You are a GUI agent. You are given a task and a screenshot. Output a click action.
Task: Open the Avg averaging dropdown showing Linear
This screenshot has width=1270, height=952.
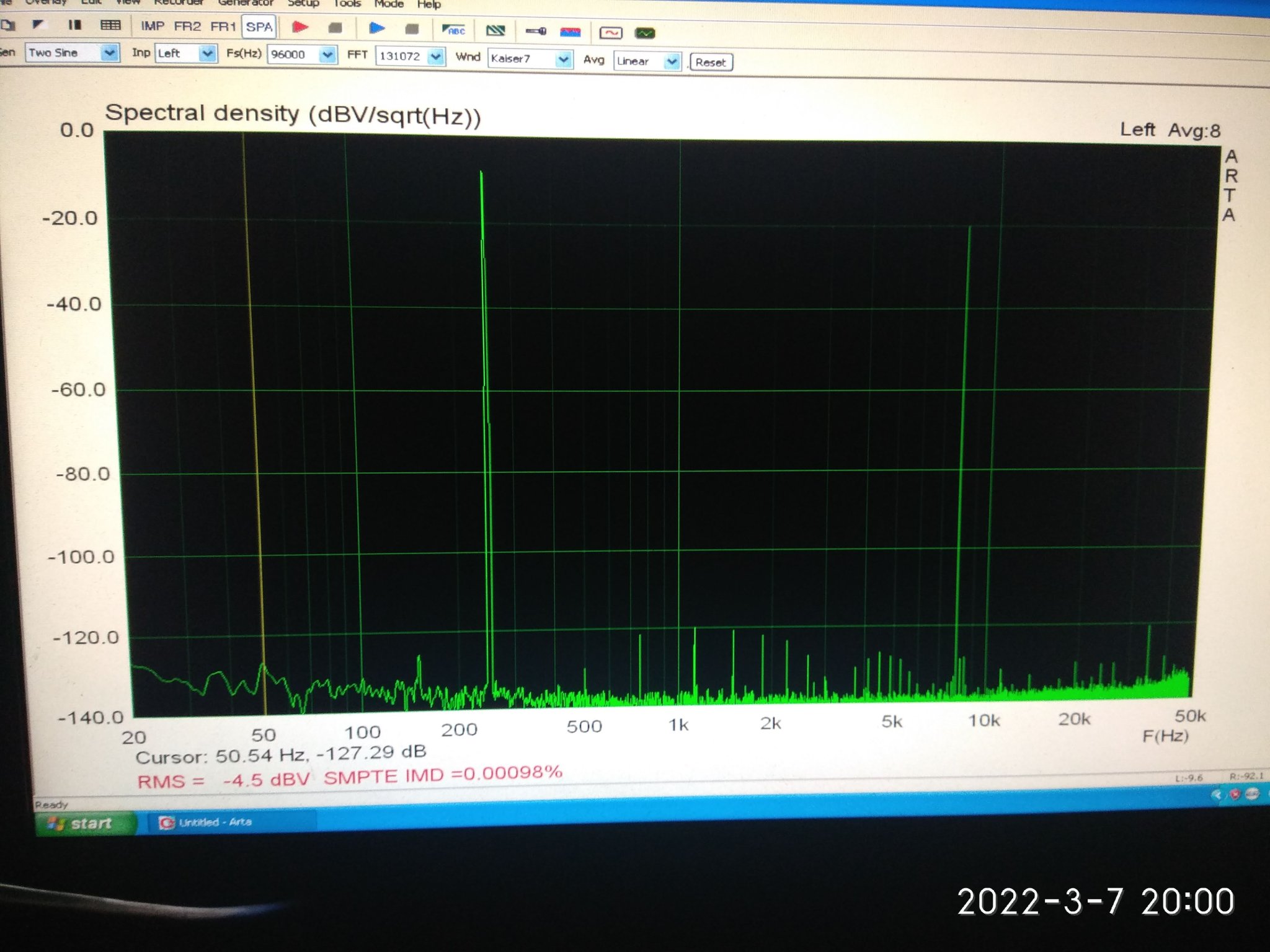click(647, 61)
